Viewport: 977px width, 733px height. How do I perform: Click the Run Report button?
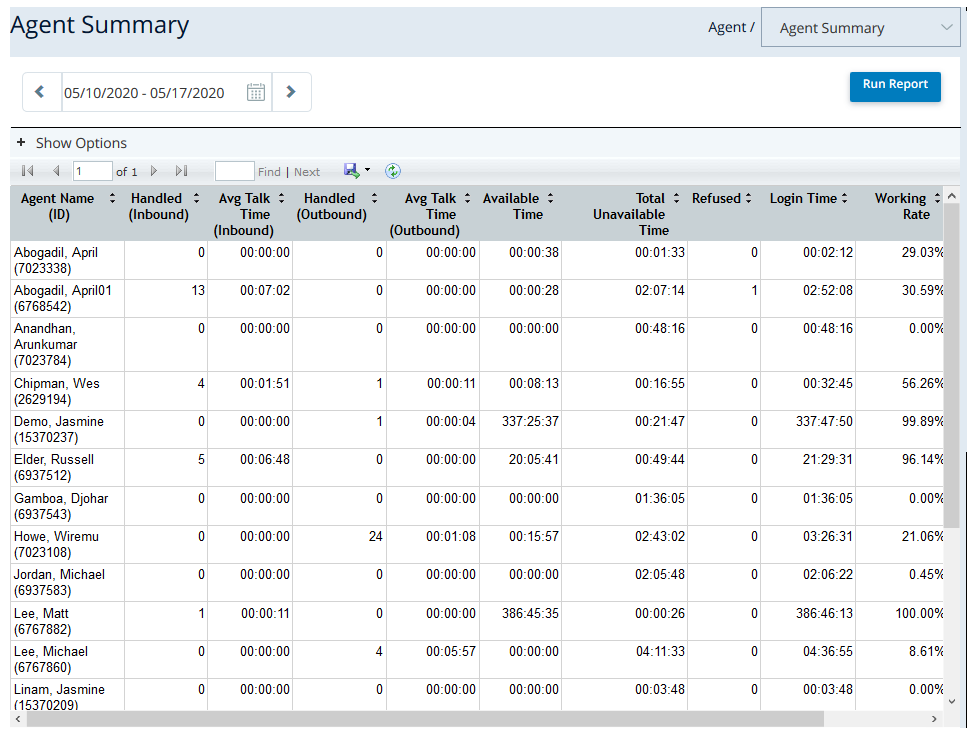895,86
